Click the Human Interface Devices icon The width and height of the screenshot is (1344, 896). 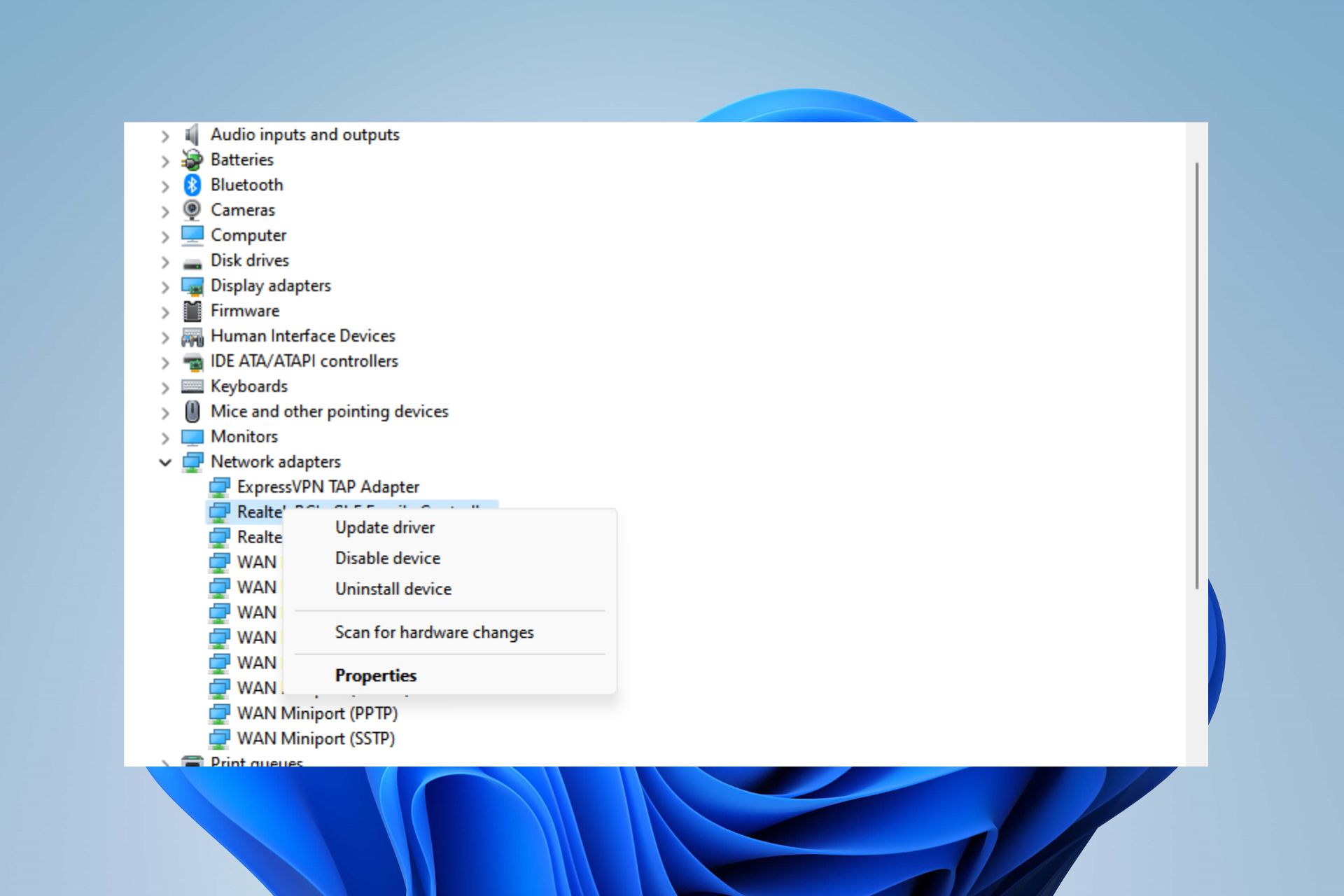192,337
